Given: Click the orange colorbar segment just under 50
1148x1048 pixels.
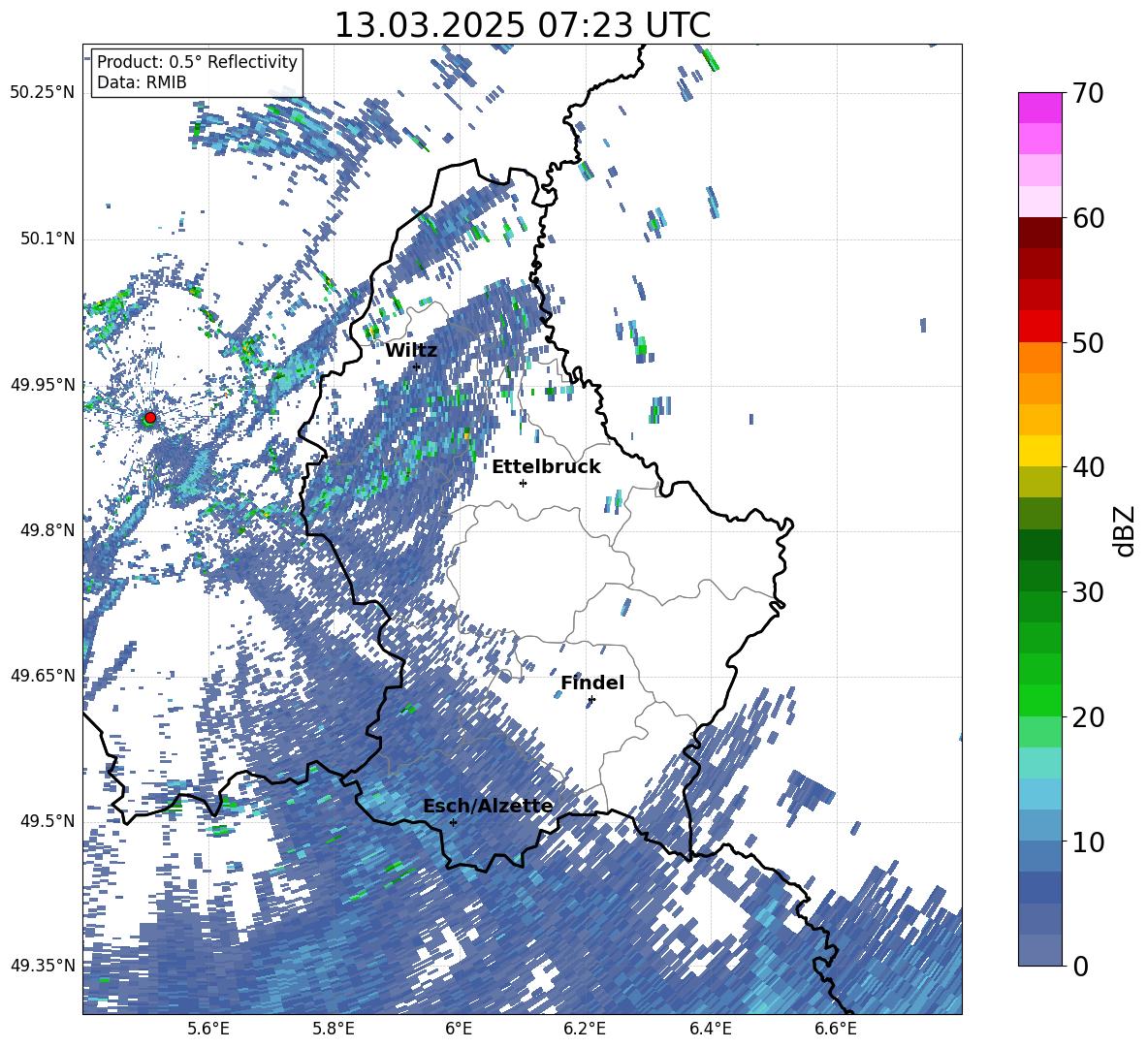Looking at the screenshot, I should (1039, 357).
